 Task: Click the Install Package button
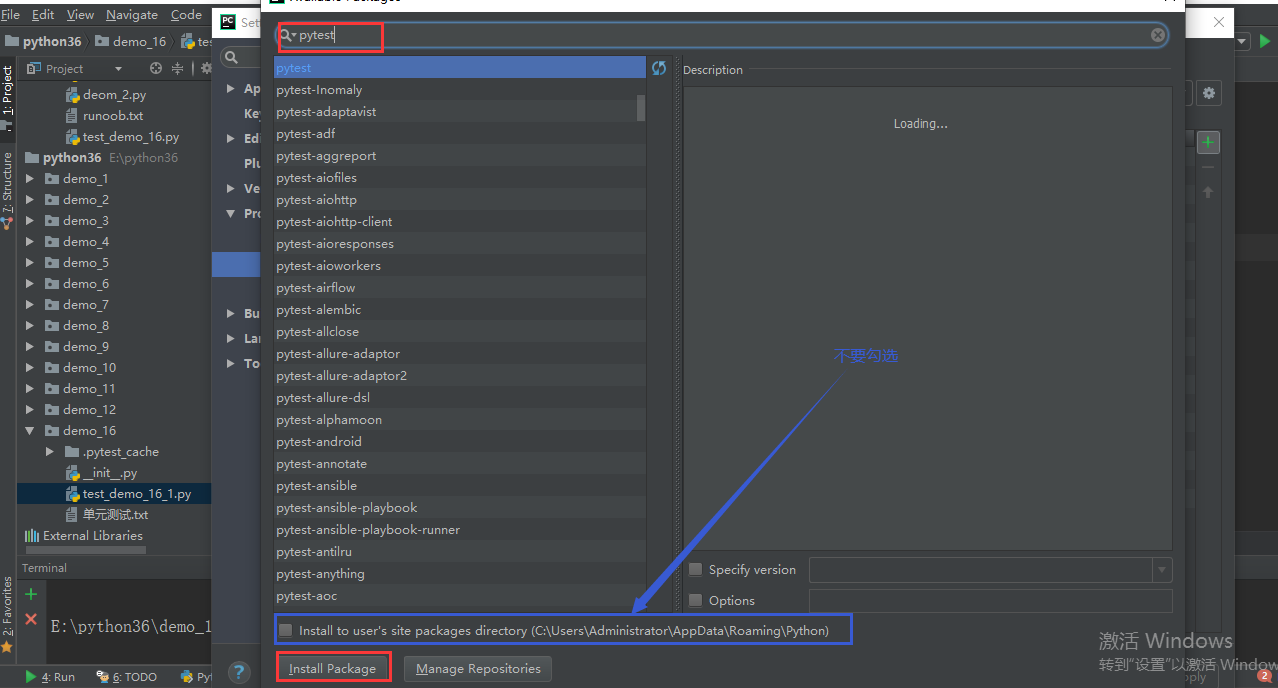point(332,669)
